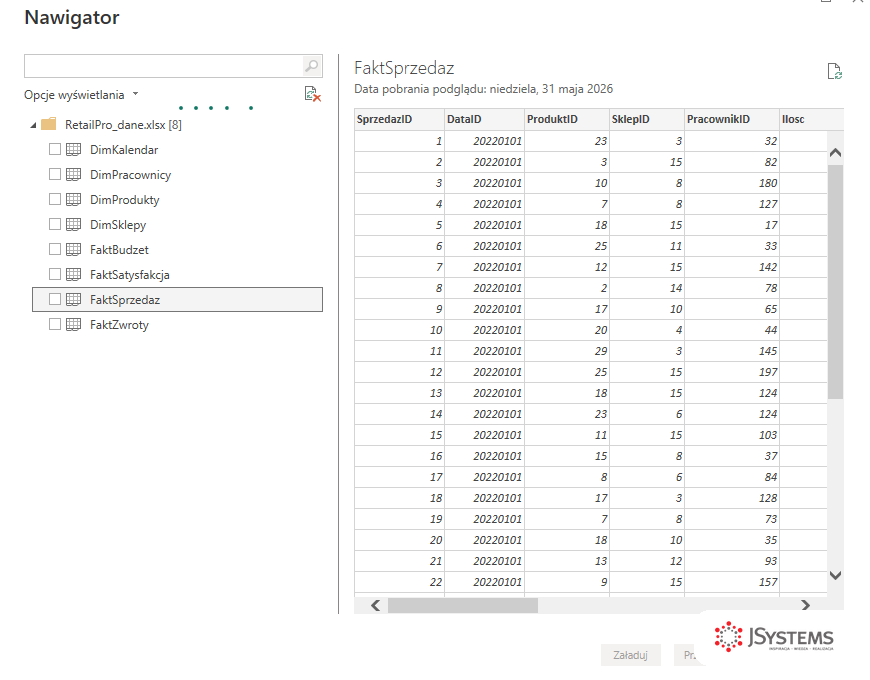Click the horizontal scrollbar thumb in preview
The width and height of the screenshot is (870, 680).
tap(463, 606)
